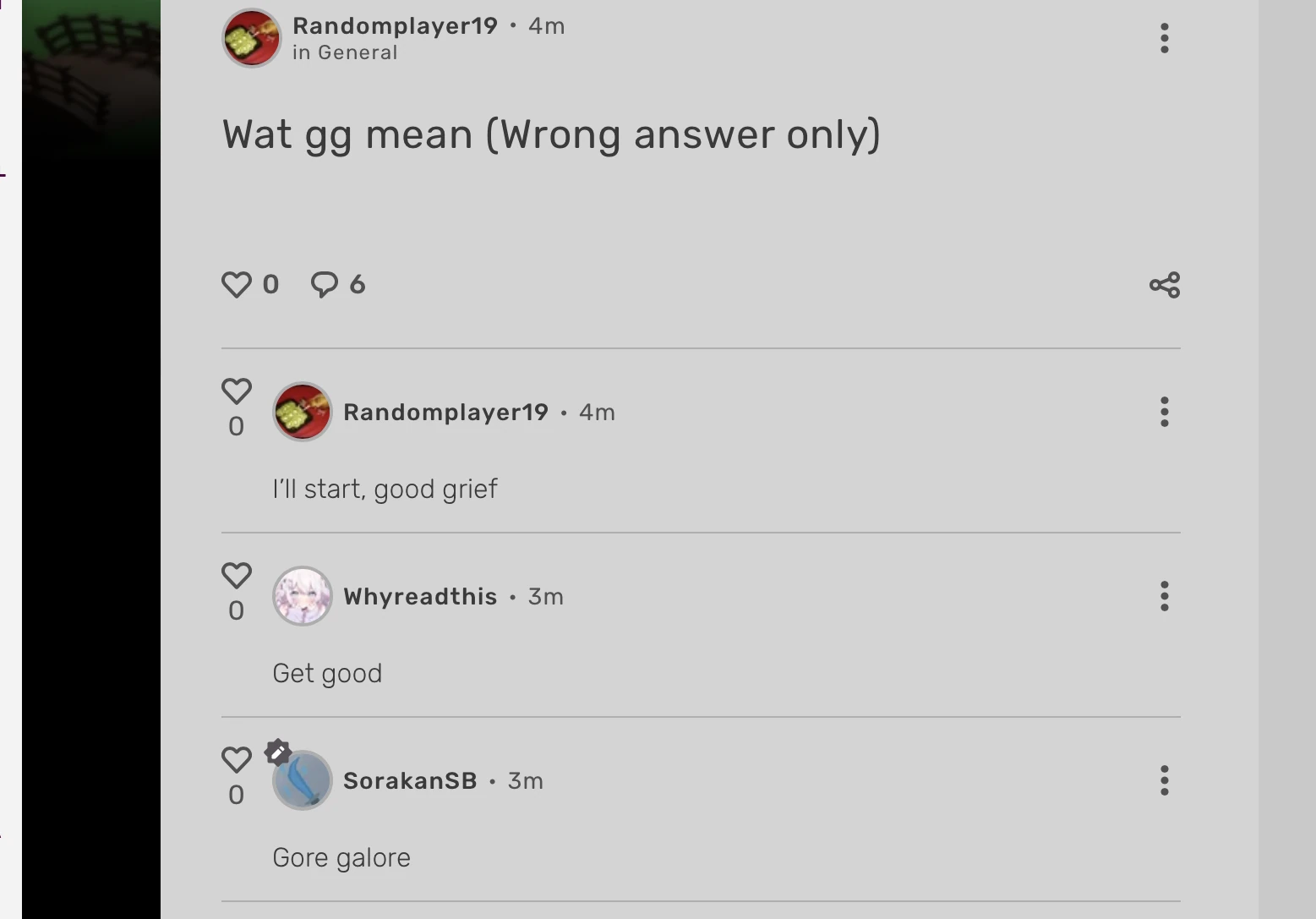View SorakanSB's profile via username
The height and width of the screenshot is (919, 1316).
[410, 781]
